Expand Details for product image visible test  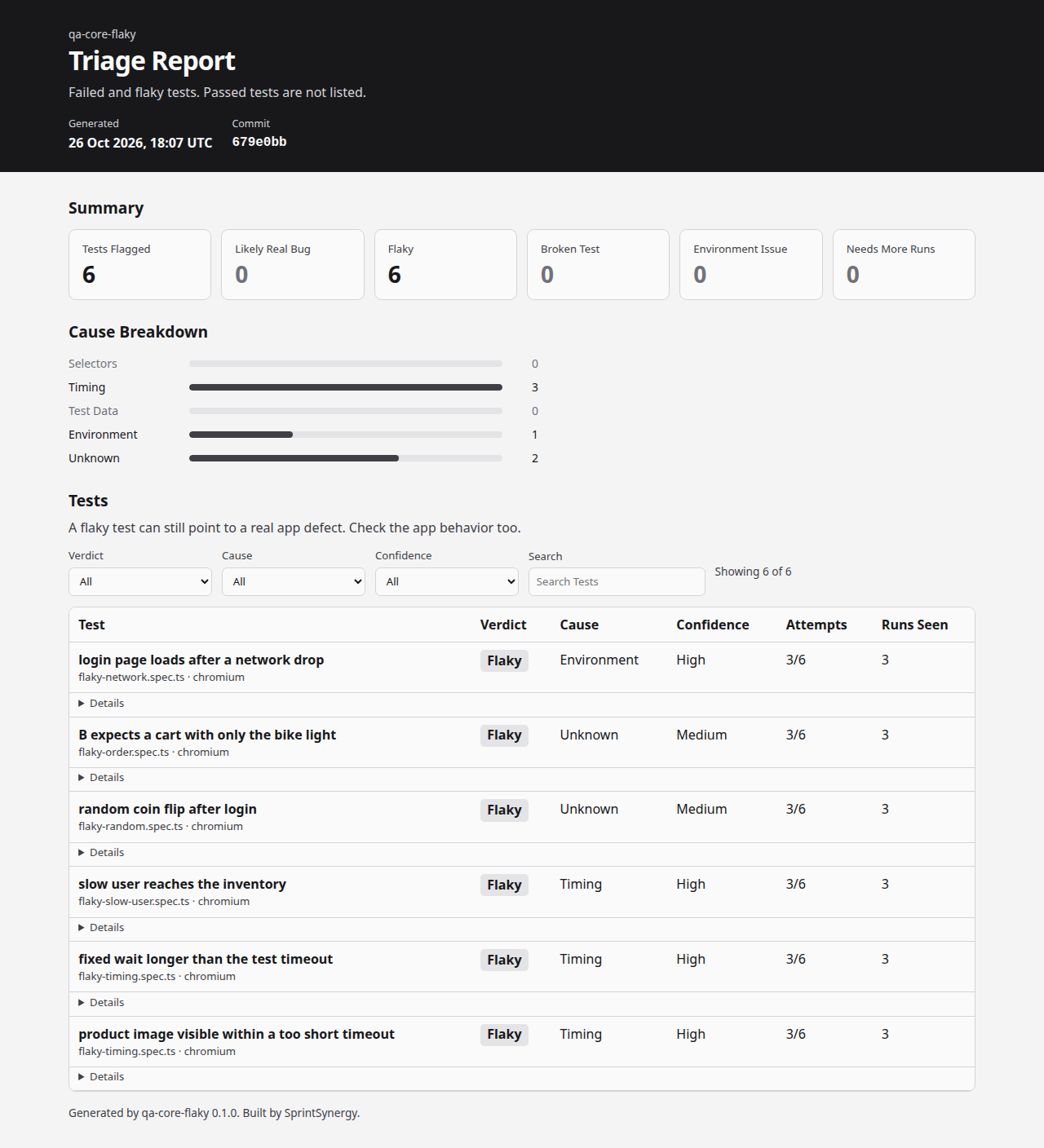101,1077
